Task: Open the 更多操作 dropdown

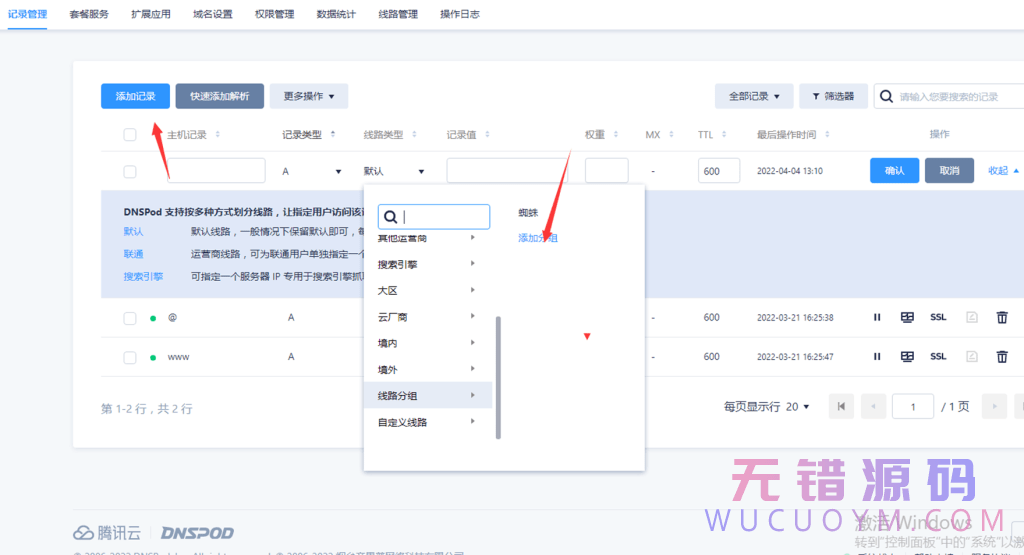Action: pyautogui.click(x=308, y=96)
